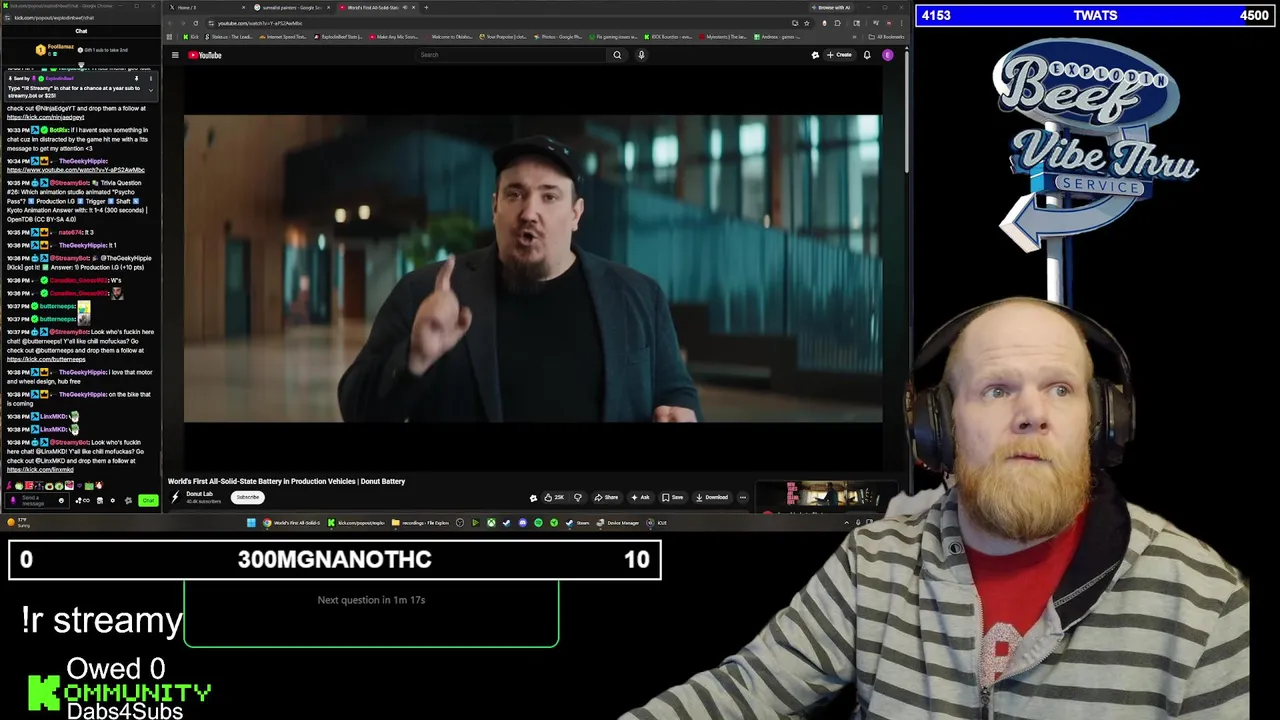The height and width of the screenshot is (720, 1280).
Task: Open Steam from the taskbar
Action: (576, 523)
